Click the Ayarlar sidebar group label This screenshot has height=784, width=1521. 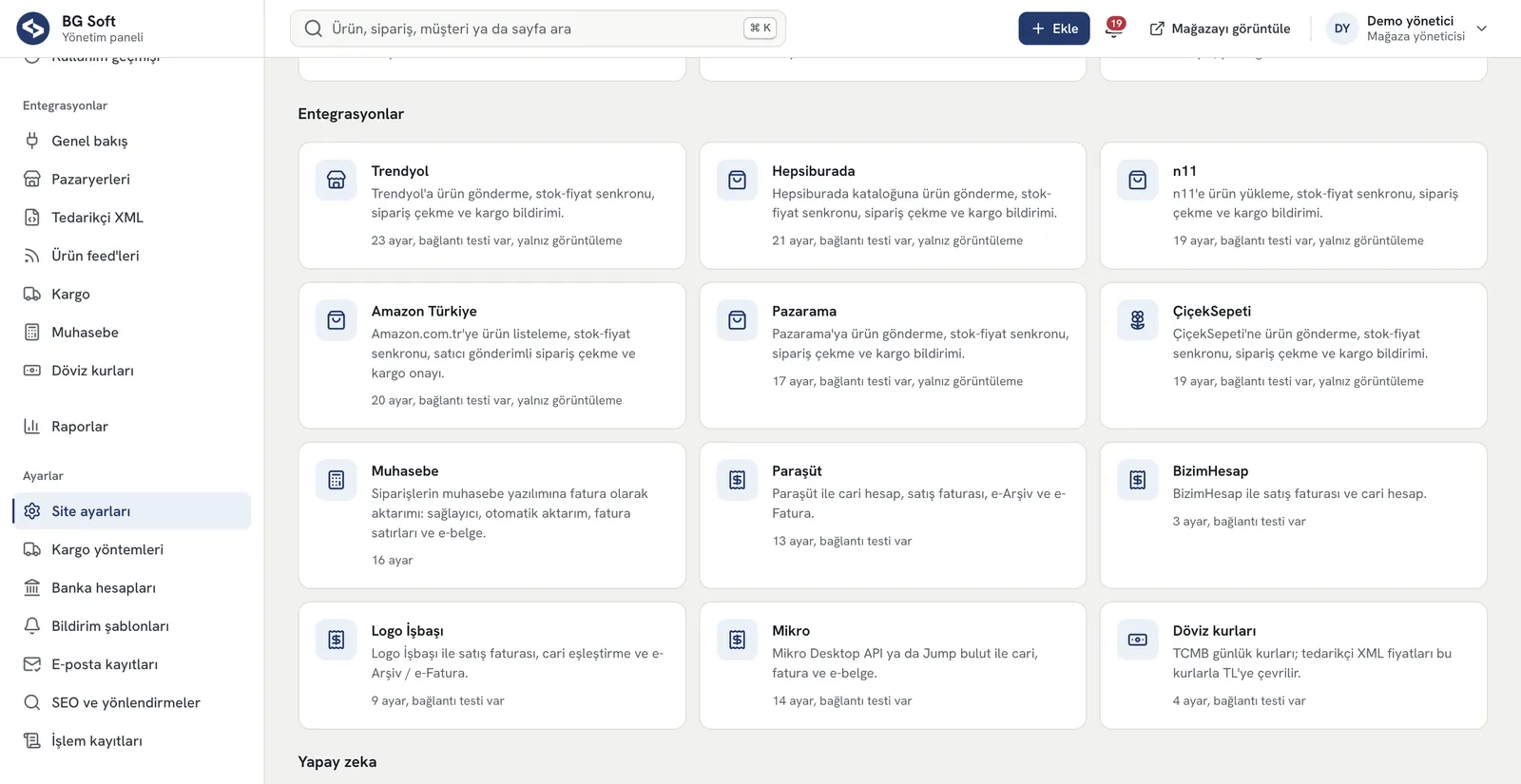43,476
